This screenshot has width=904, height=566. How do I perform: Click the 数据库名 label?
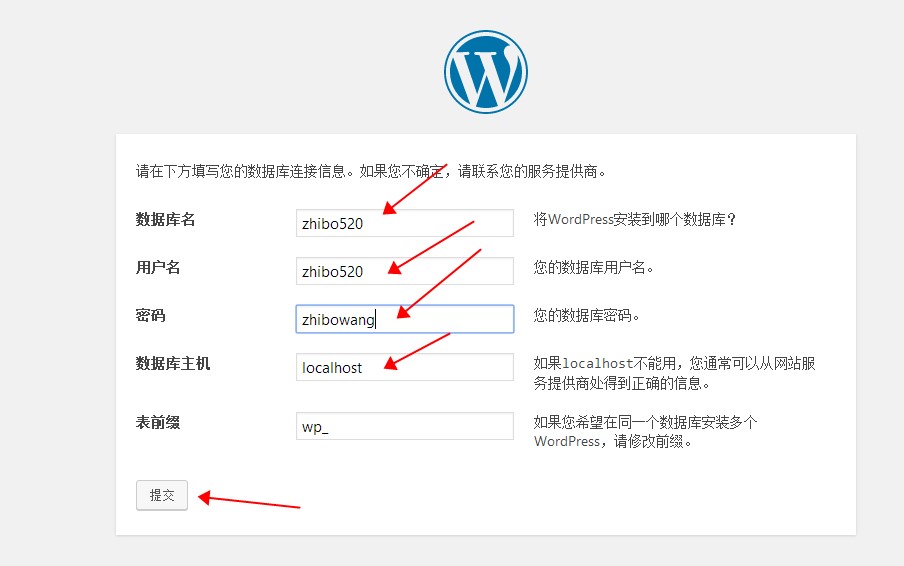click(165, 220)
